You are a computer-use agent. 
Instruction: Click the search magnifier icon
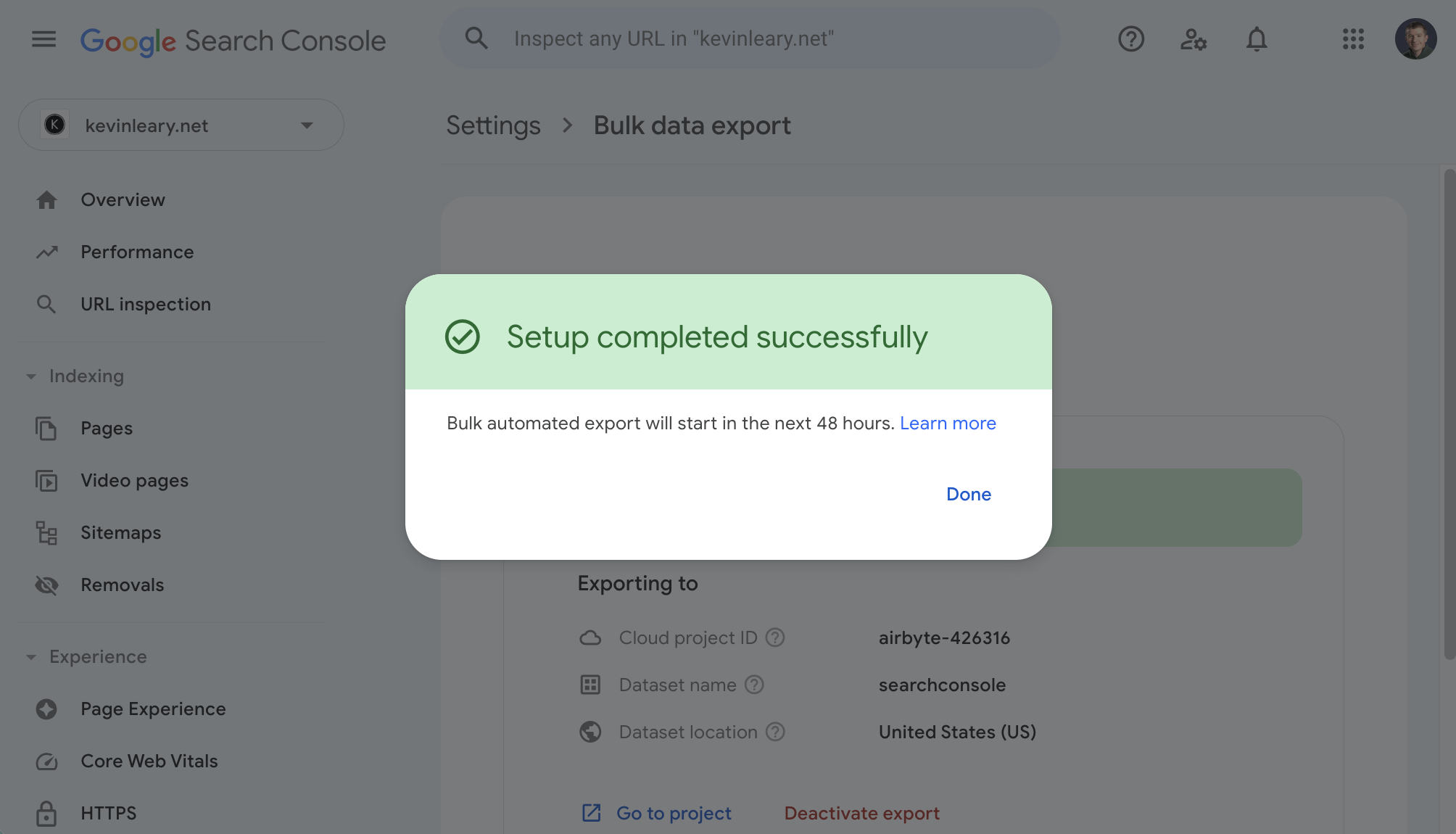[476, 38]
